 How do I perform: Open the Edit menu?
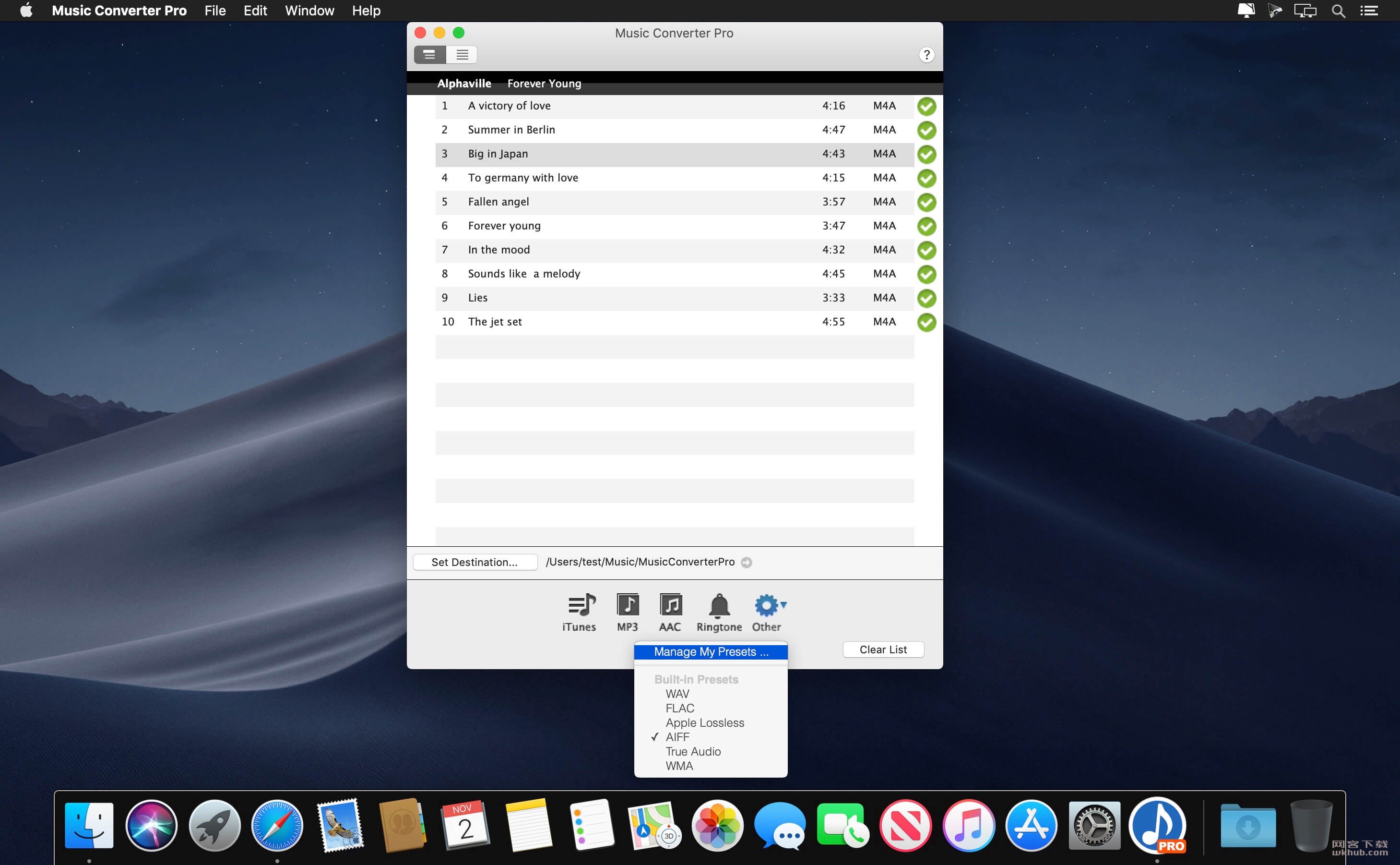(255, 11)
